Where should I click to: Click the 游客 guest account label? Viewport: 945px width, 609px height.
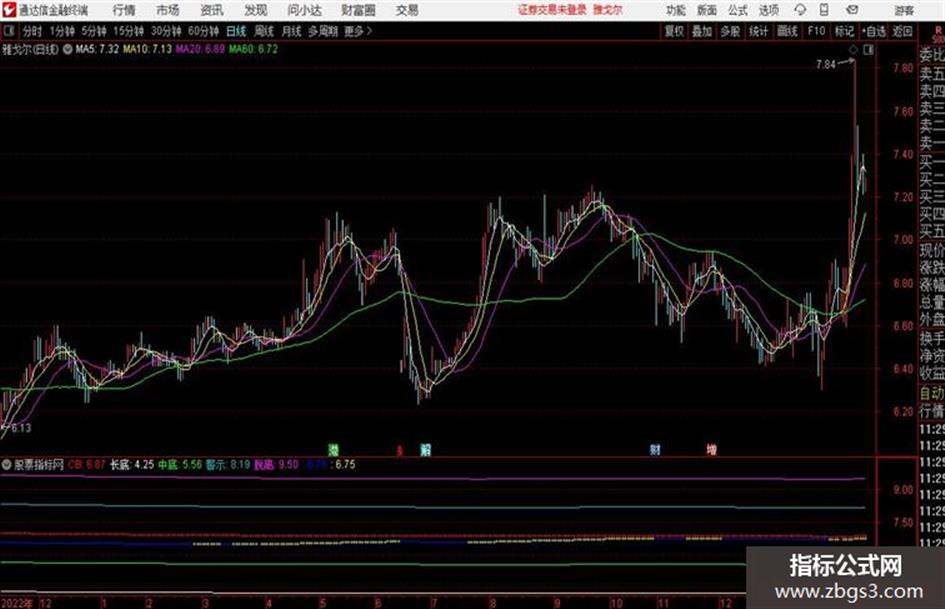903,10
